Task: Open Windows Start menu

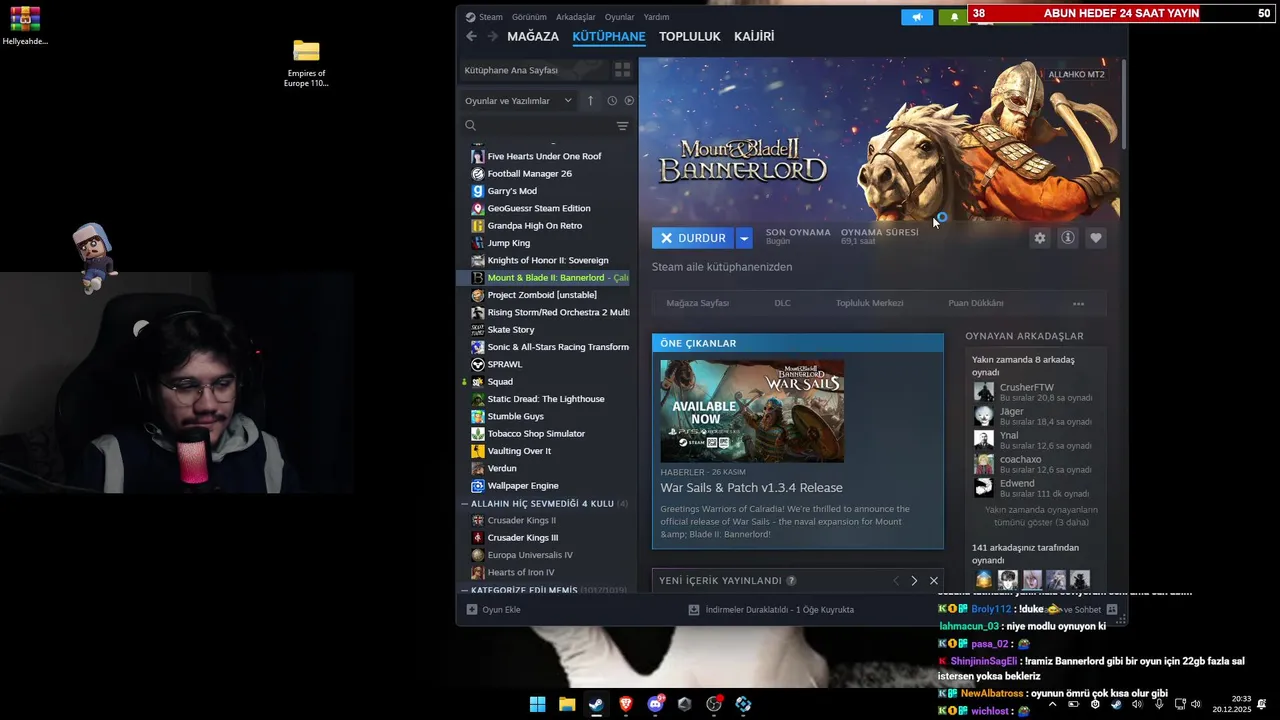Action: pyautogui.click(x=538, y=704)
